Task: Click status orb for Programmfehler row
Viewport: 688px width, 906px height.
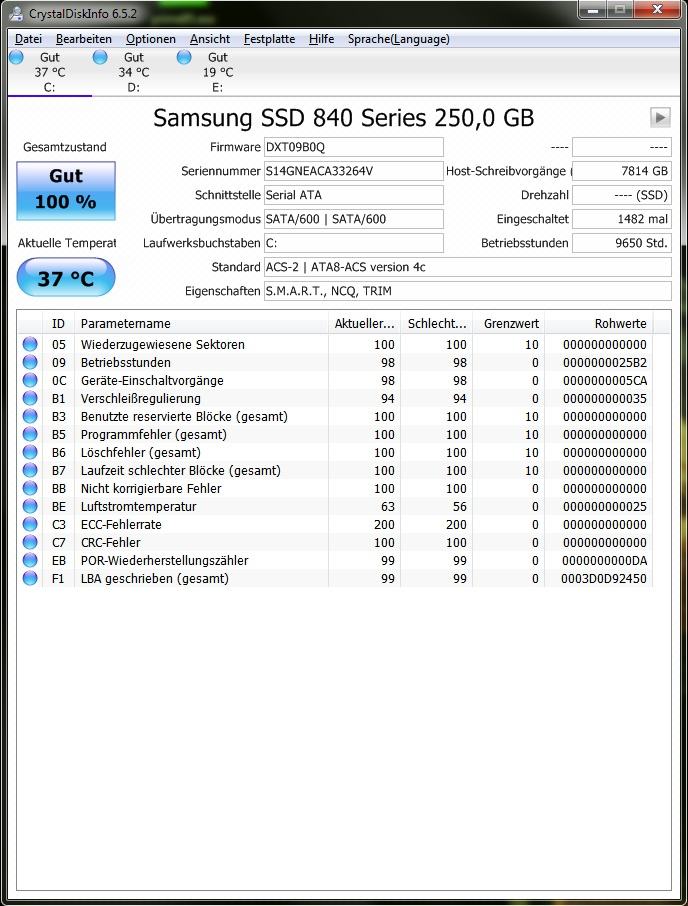Action: click(30, 434)
